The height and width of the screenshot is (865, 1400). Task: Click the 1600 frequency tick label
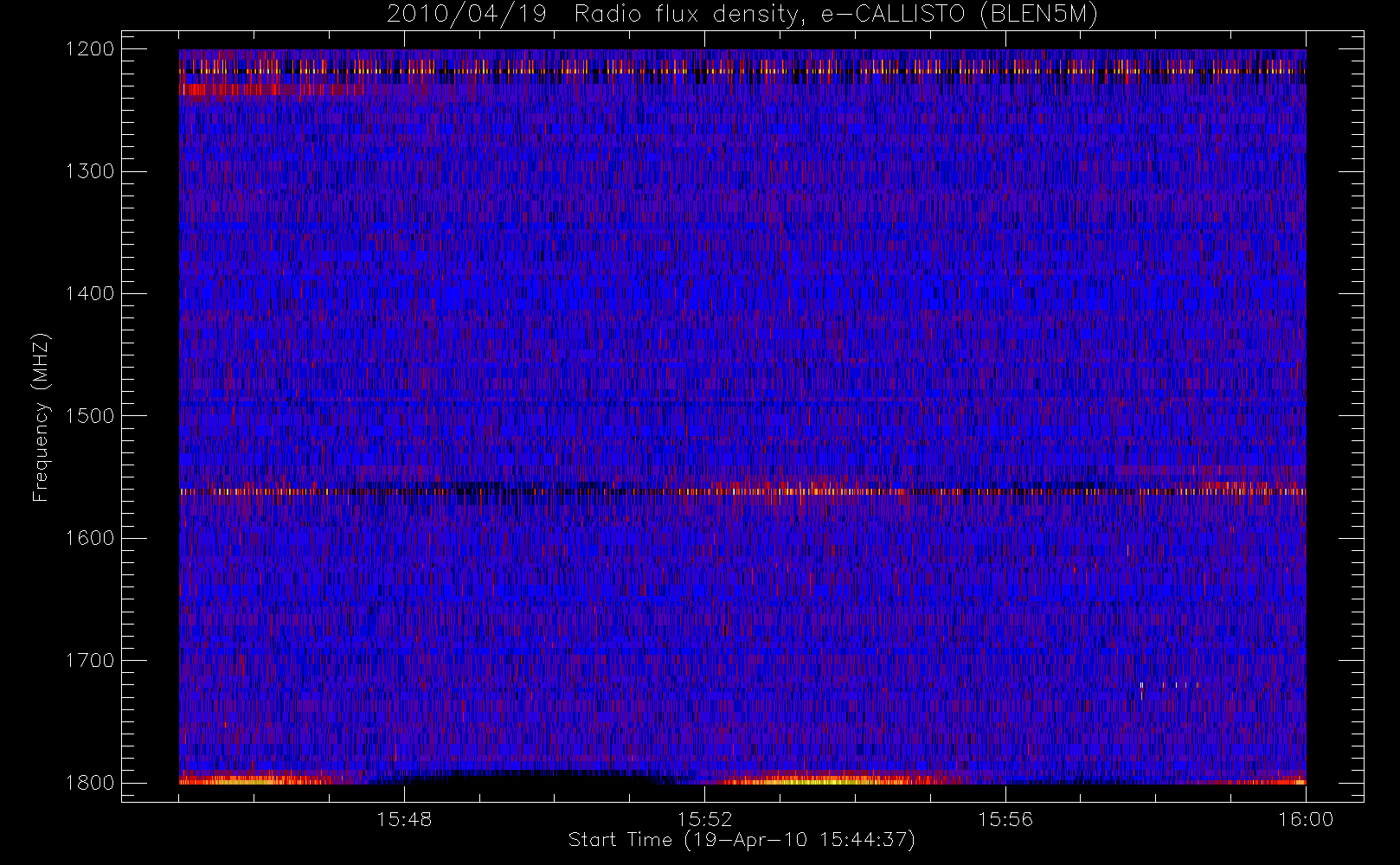90,538
